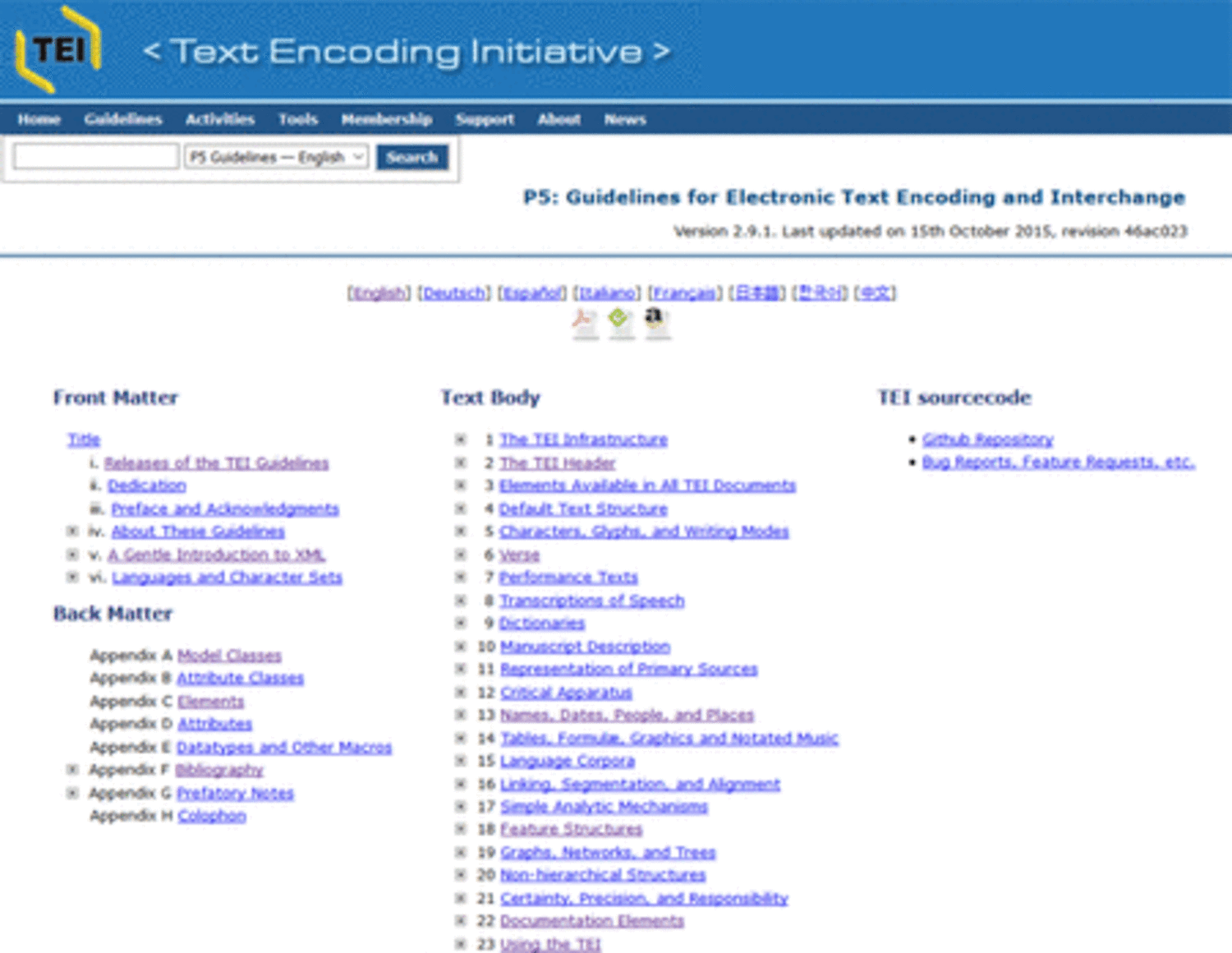Go to the News section
The height and width of the screenshot is (953, 1232).
[625, 119]
